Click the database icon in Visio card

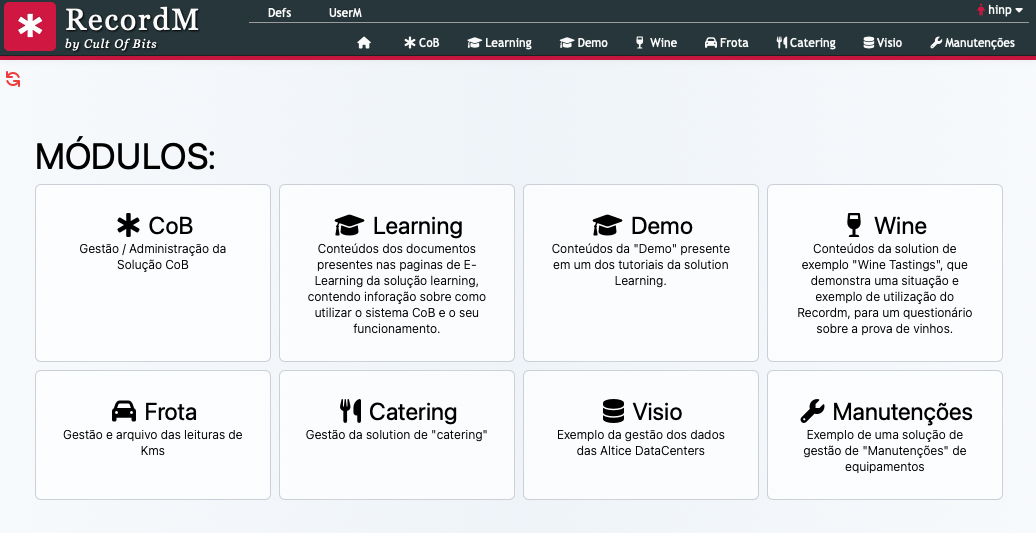coord(613,412)
